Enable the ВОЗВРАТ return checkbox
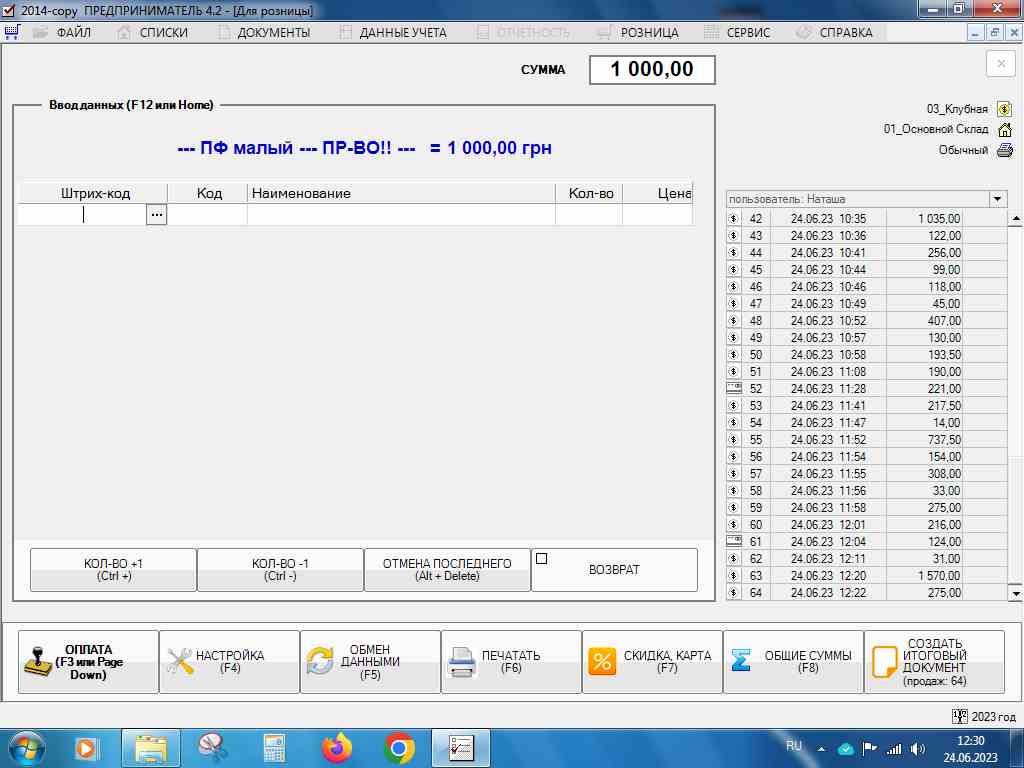 [542, 559]
